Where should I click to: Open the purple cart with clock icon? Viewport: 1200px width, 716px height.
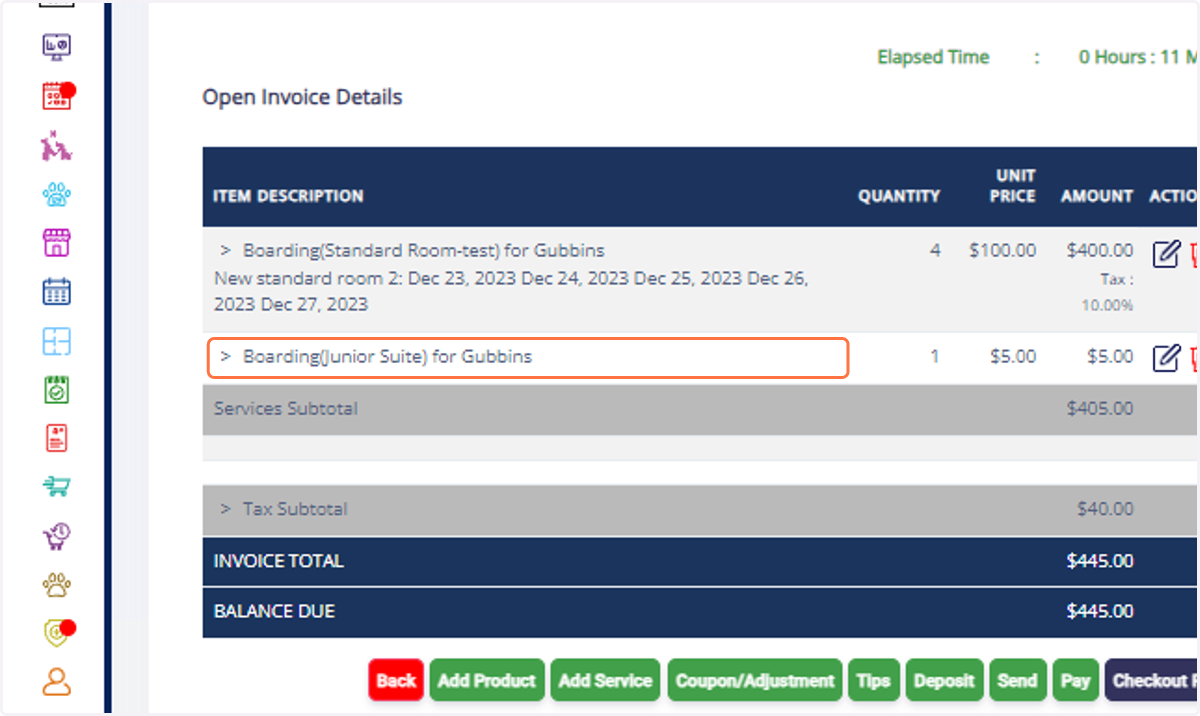point(57,536)
